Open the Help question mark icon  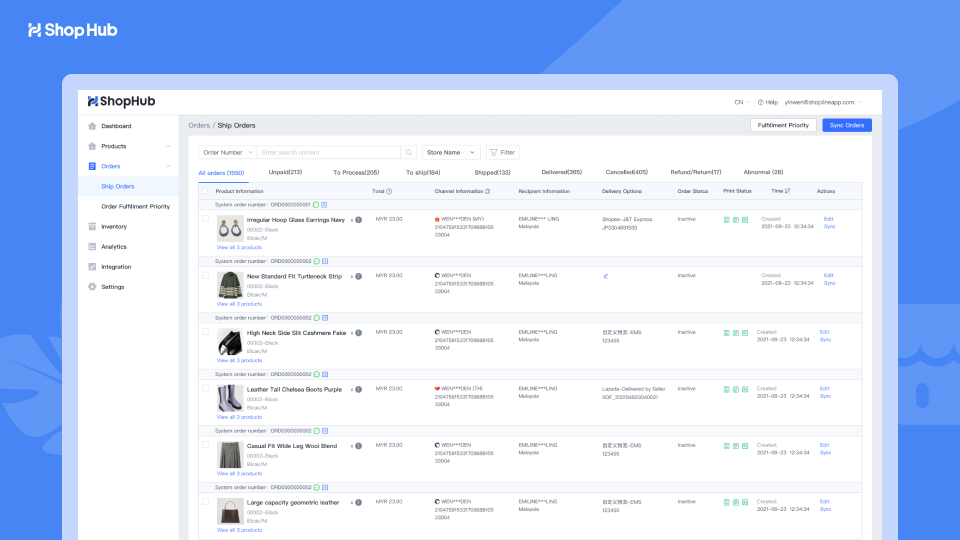761,102
